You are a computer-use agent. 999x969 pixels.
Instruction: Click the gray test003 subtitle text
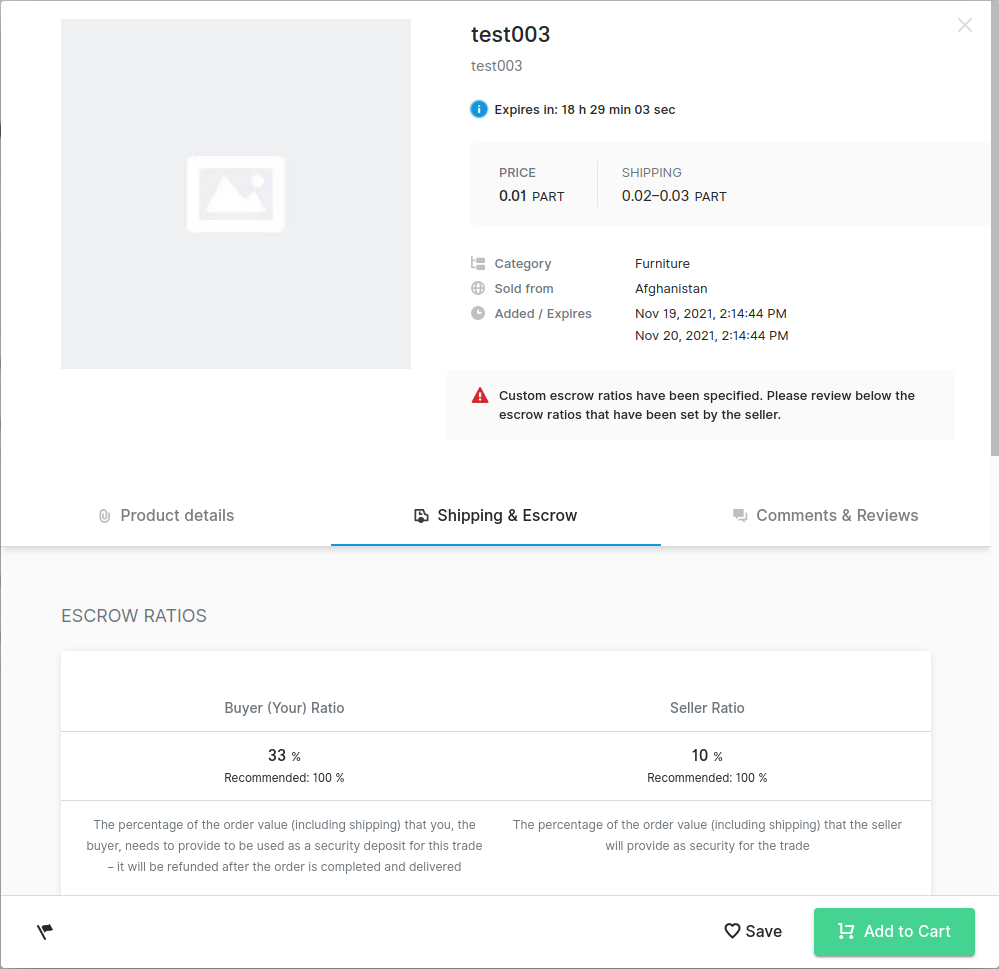(x=496, y=66)
